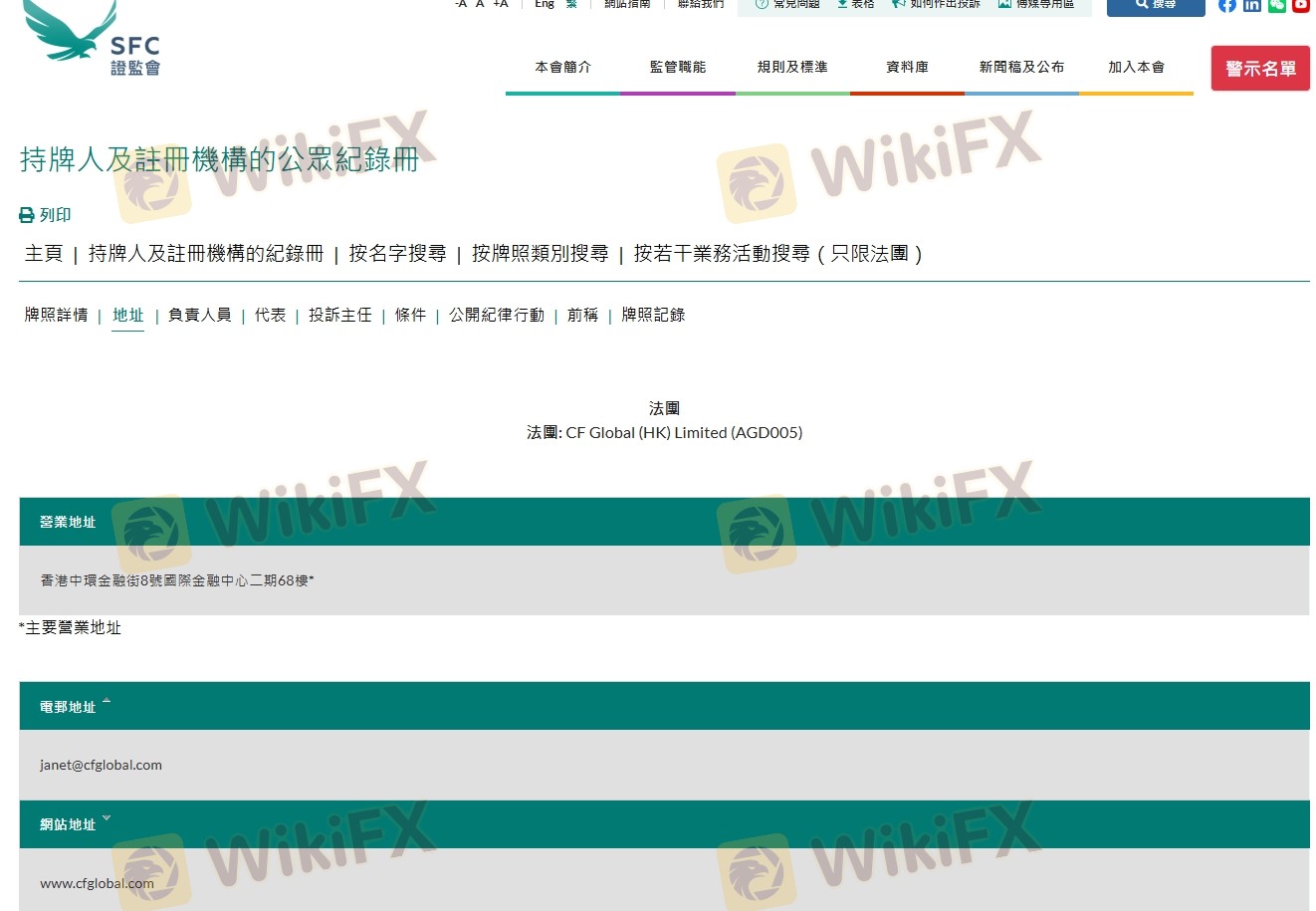Click the 持牌人及註冊機構的公眾紀錄冊 page title
Image resolution: width=1316 pixels, height=911 pixels.
[x=219, y=159]
